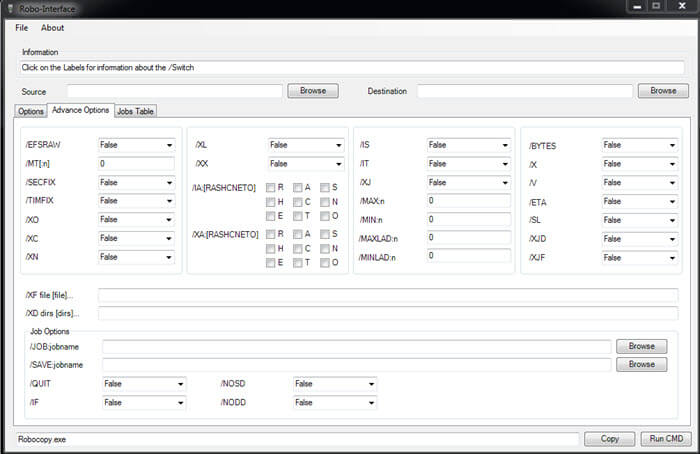This screenshot has height=454, width=700.
Task: Click the /BYTES label for switch info
Action: 542,146
